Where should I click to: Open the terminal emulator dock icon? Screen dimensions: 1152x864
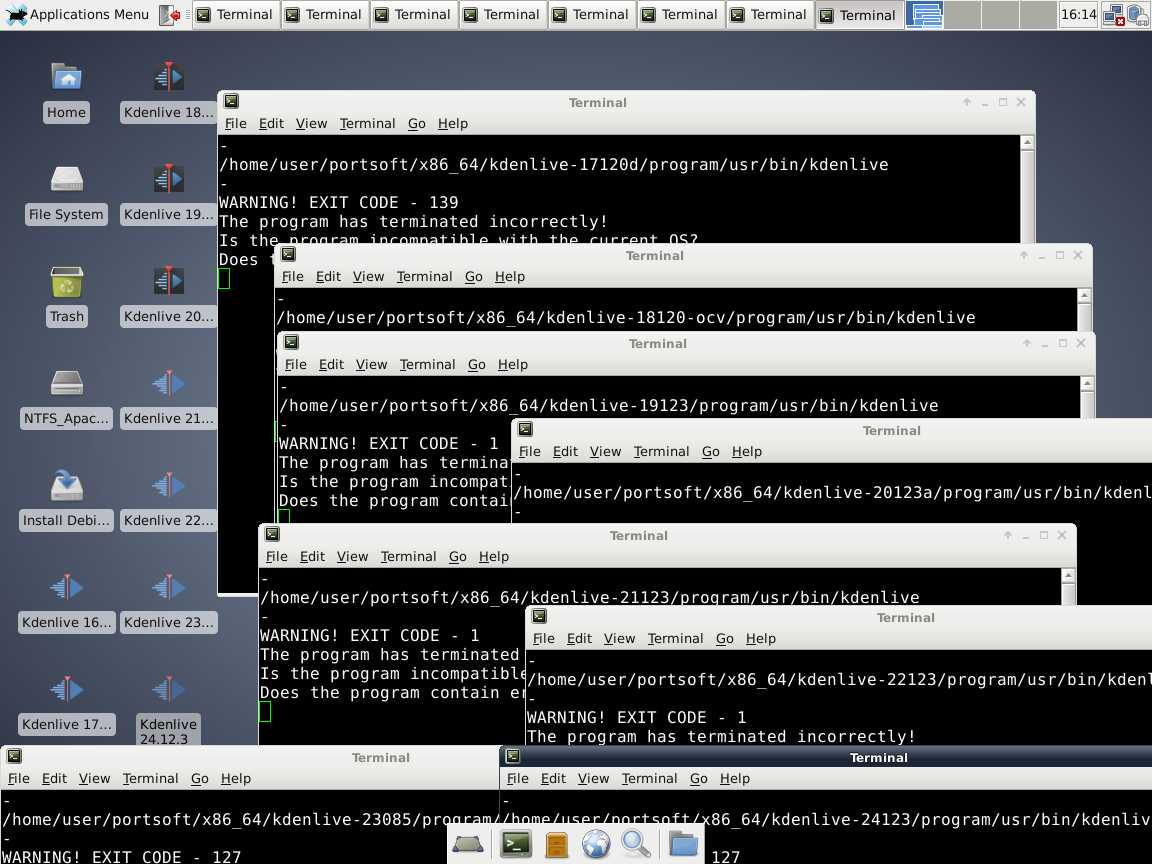point(516,844)
